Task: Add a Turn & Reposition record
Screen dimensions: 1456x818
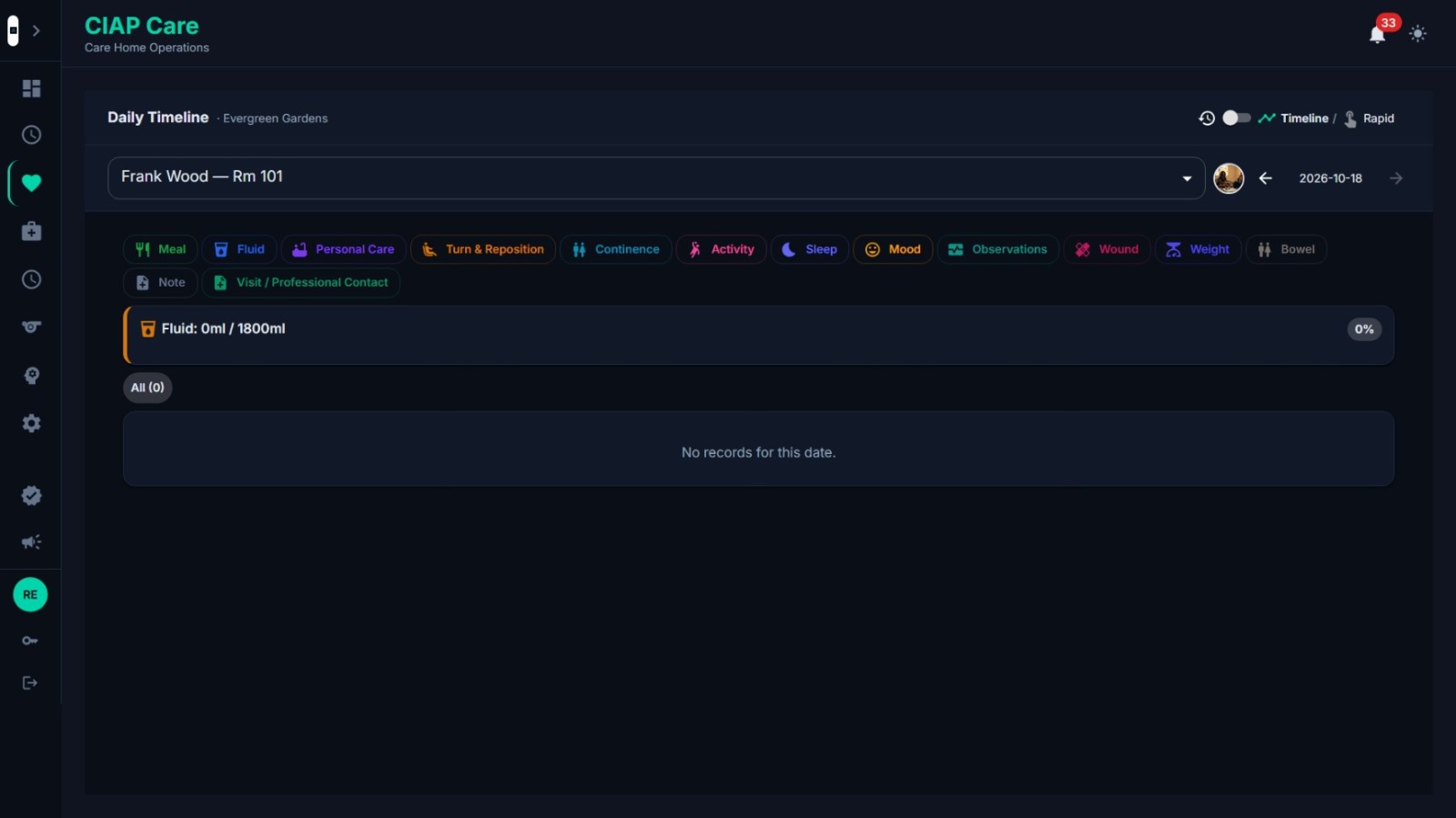Action: pyautogui.click(x=483, y=249)
